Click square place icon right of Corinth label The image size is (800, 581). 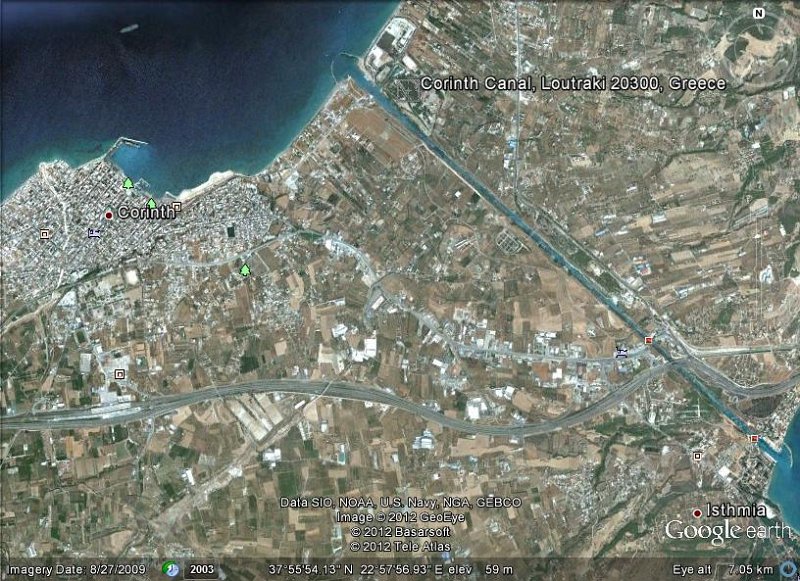tap(177, 207)
